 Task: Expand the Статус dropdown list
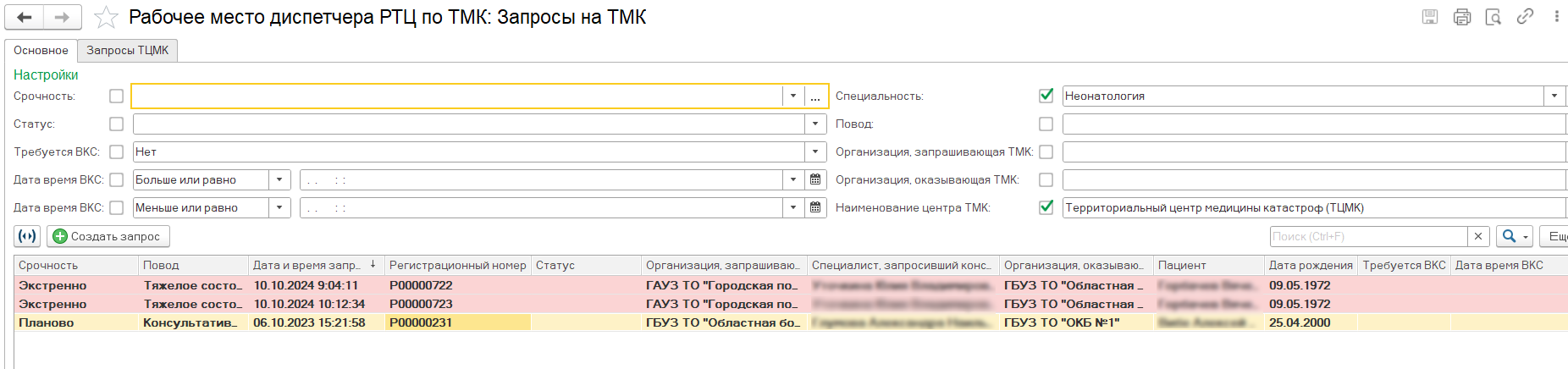pyautogui.click(x=814, y=124)
